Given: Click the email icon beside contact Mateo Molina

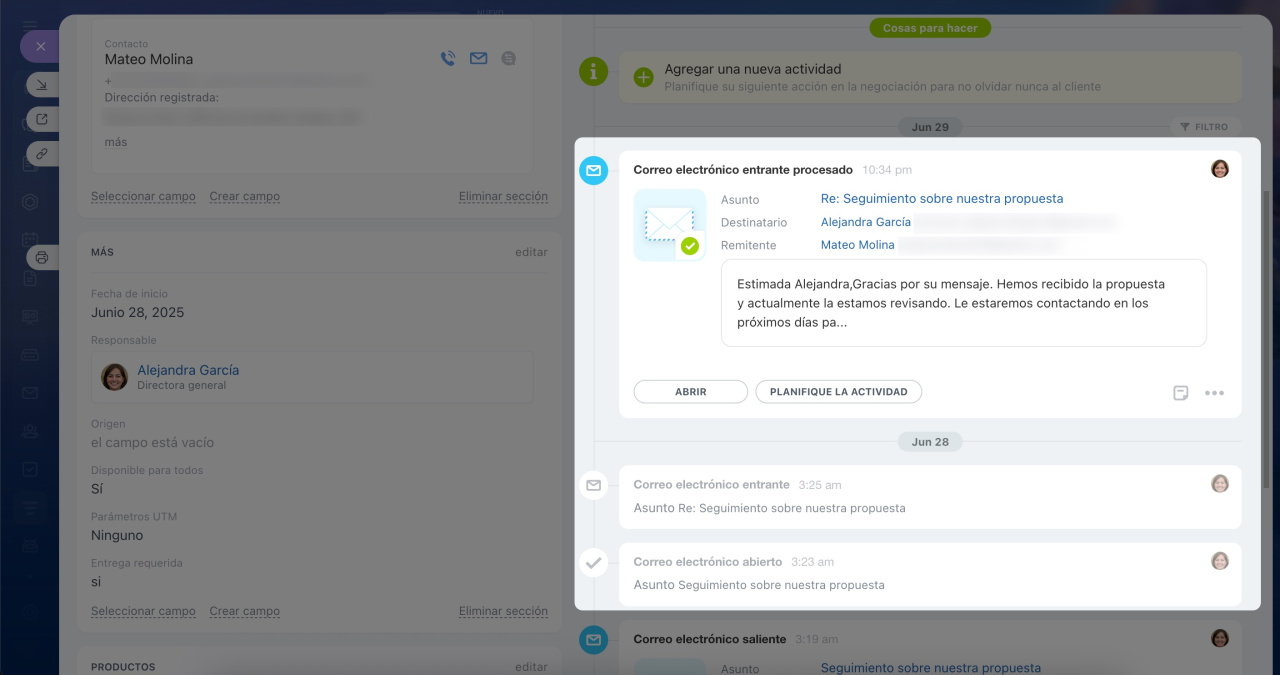Looking at the screenshot, I should [478, 59].
